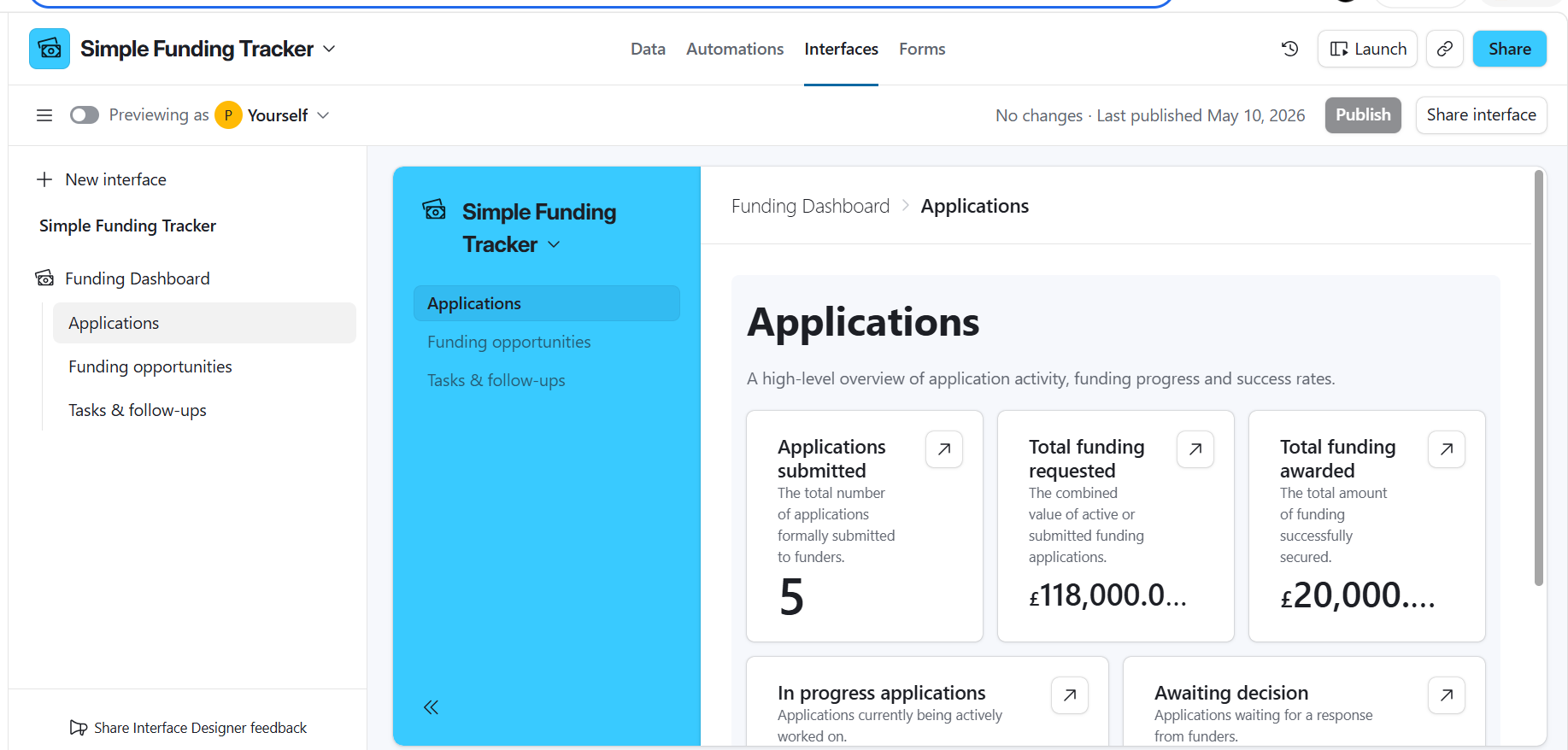The width and height of the screenshot is (1568, 750).
Task: Switch to the Automations tab
Action: [735, 50]
